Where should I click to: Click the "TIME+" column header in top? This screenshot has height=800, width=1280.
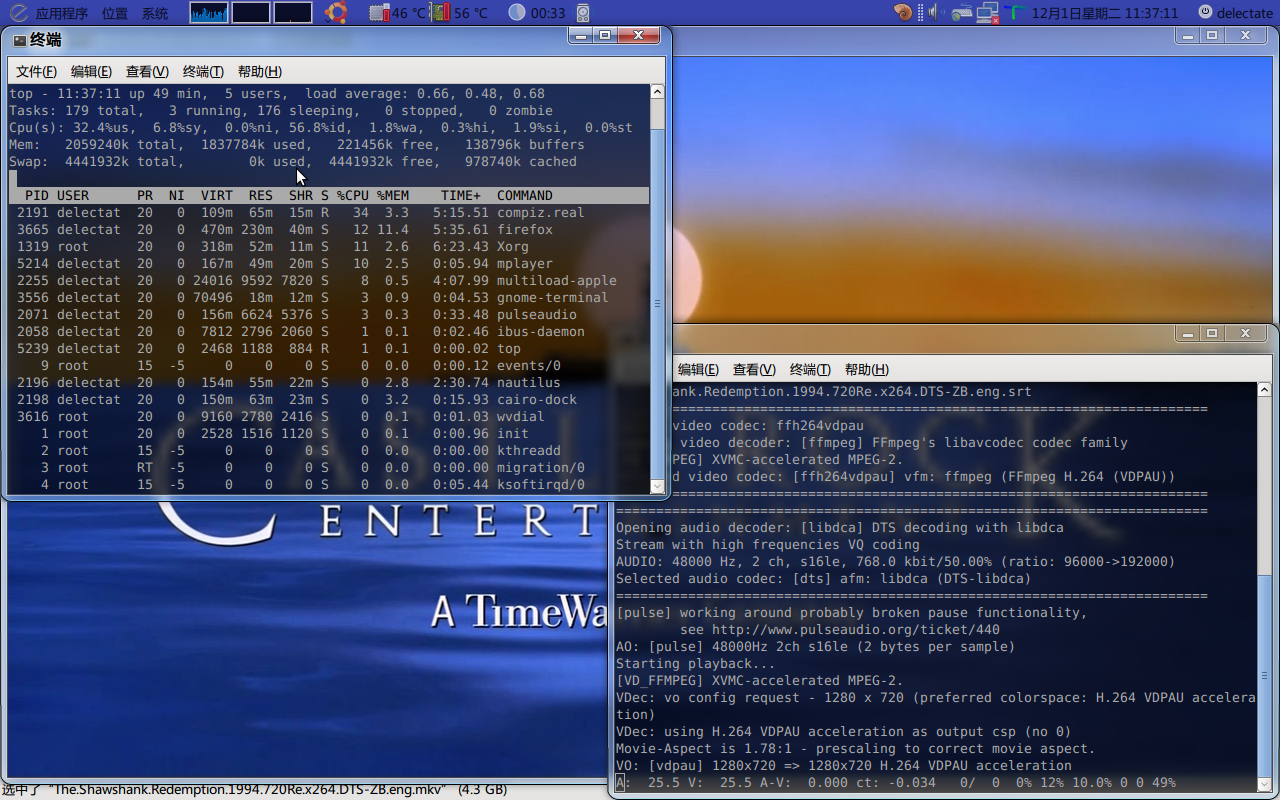point(461,196)
